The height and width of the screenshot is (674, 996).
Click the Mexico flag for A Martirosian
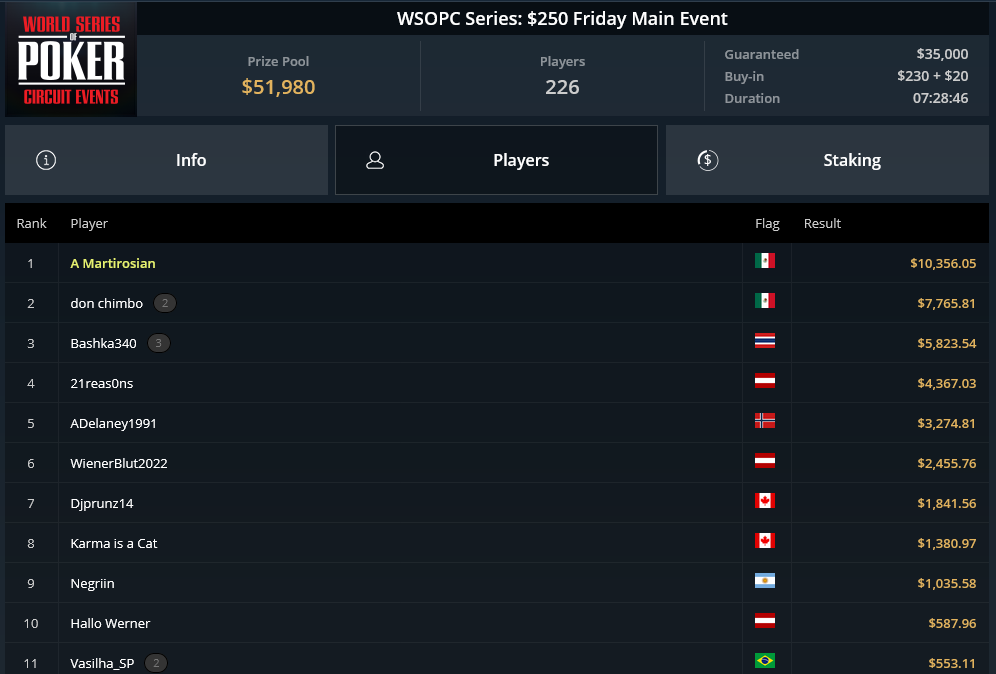(765, 260)
